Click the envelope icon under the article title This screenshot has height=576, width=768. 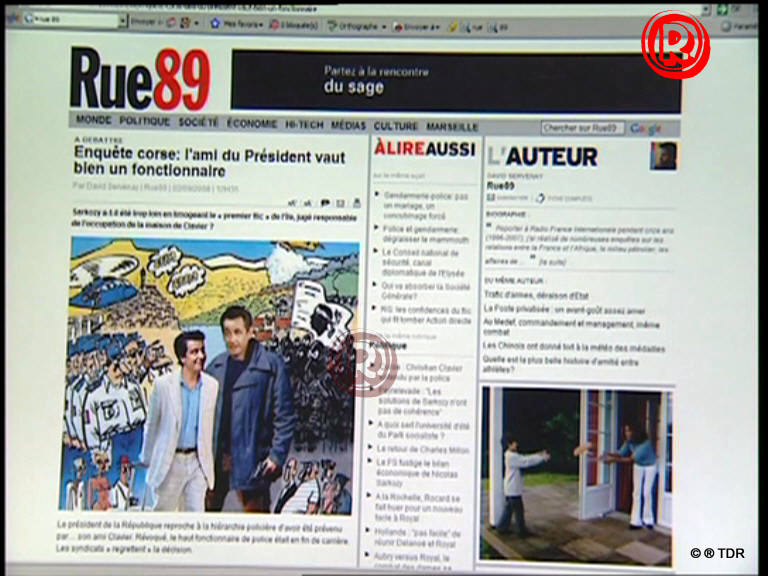(340, 203)
